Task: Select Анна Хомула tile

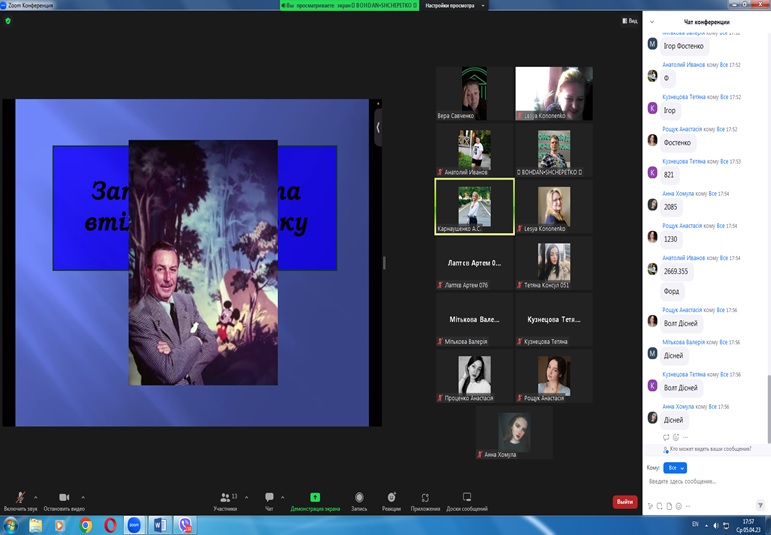Action: pyautogui.click(x=514, y=433)
